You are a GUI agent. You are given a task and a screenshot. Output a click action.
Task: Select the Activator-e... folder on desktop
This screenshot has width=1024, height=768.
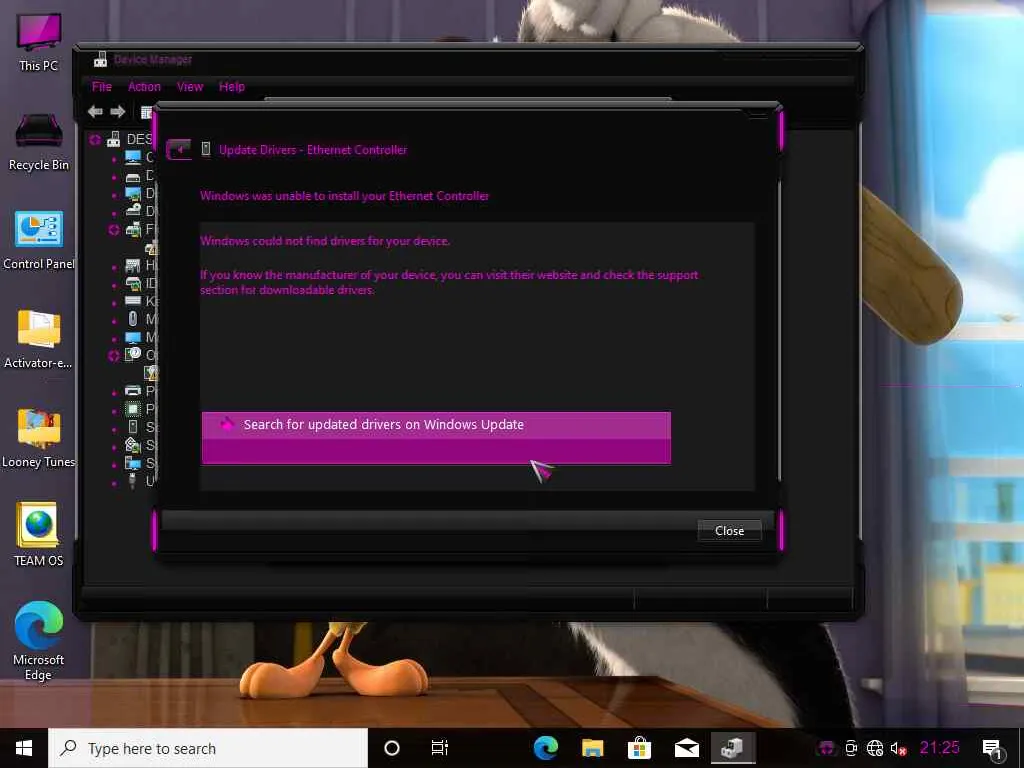[39, 340]
